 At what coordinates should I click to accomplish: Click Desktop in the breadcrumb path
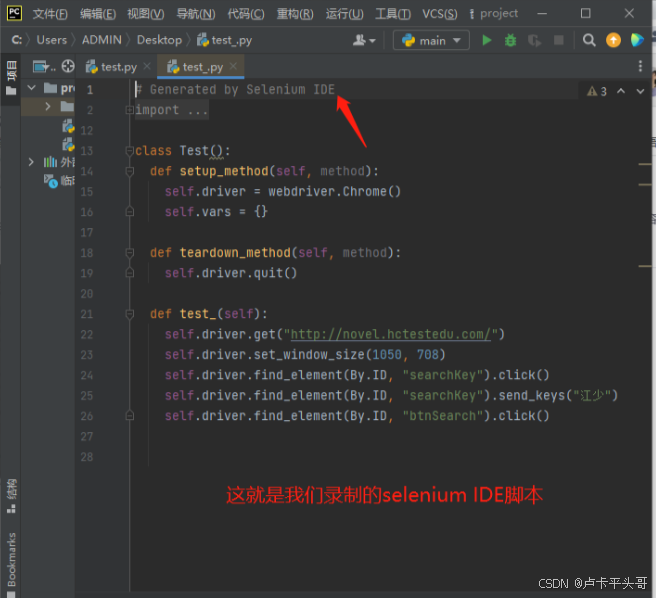(159, 40)
